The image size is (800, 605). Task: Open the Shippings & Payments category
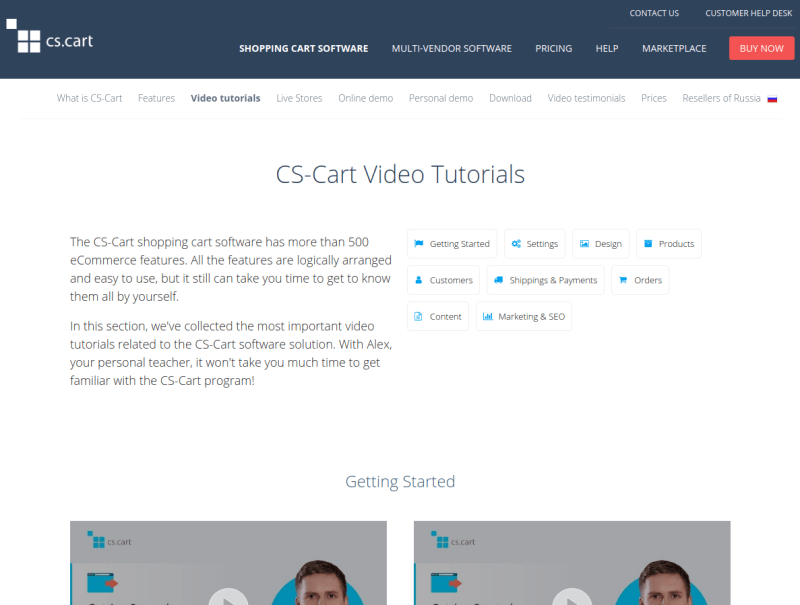545,280
